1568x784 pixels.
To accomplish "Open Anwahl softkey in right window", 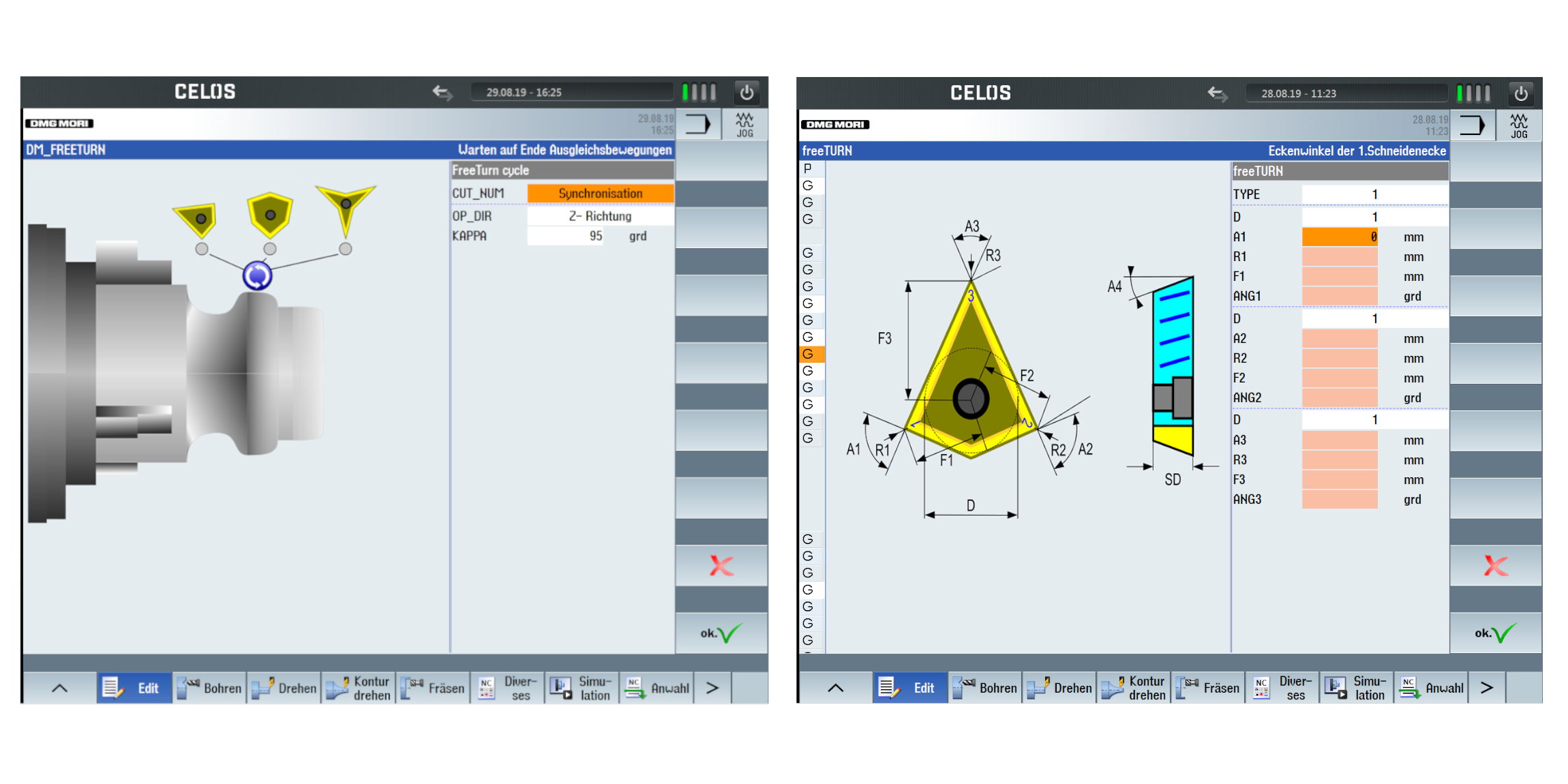I will coord(1432,688).
